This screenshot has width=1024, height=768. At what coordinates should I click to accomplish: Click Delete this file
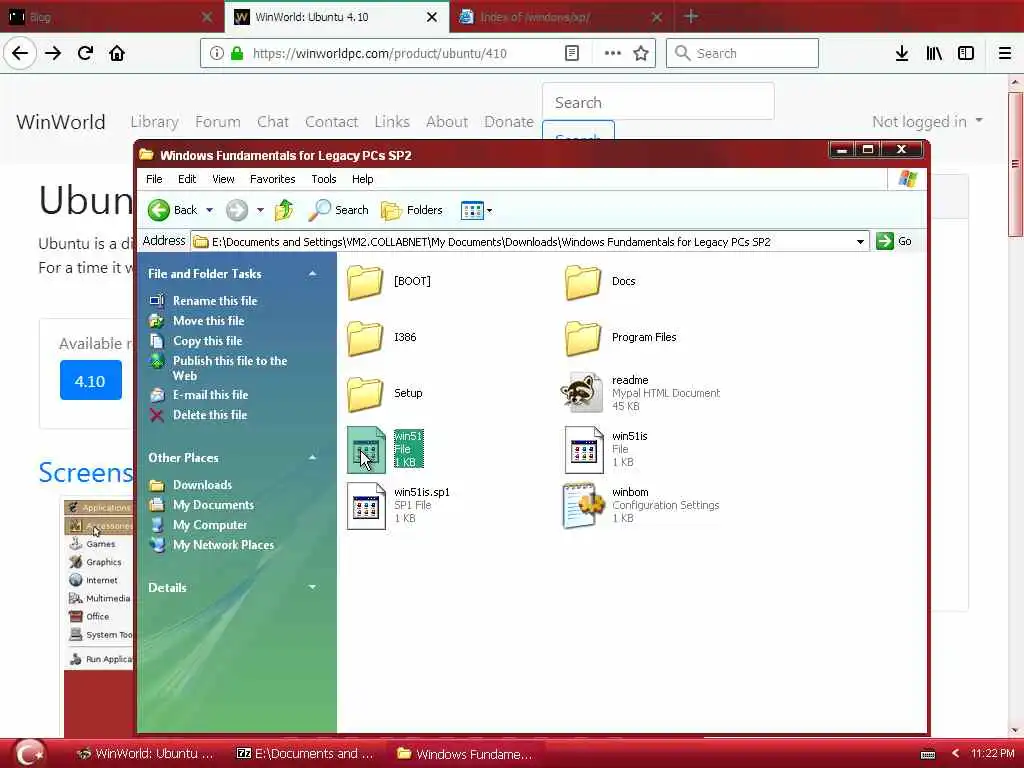coord(210,415)
